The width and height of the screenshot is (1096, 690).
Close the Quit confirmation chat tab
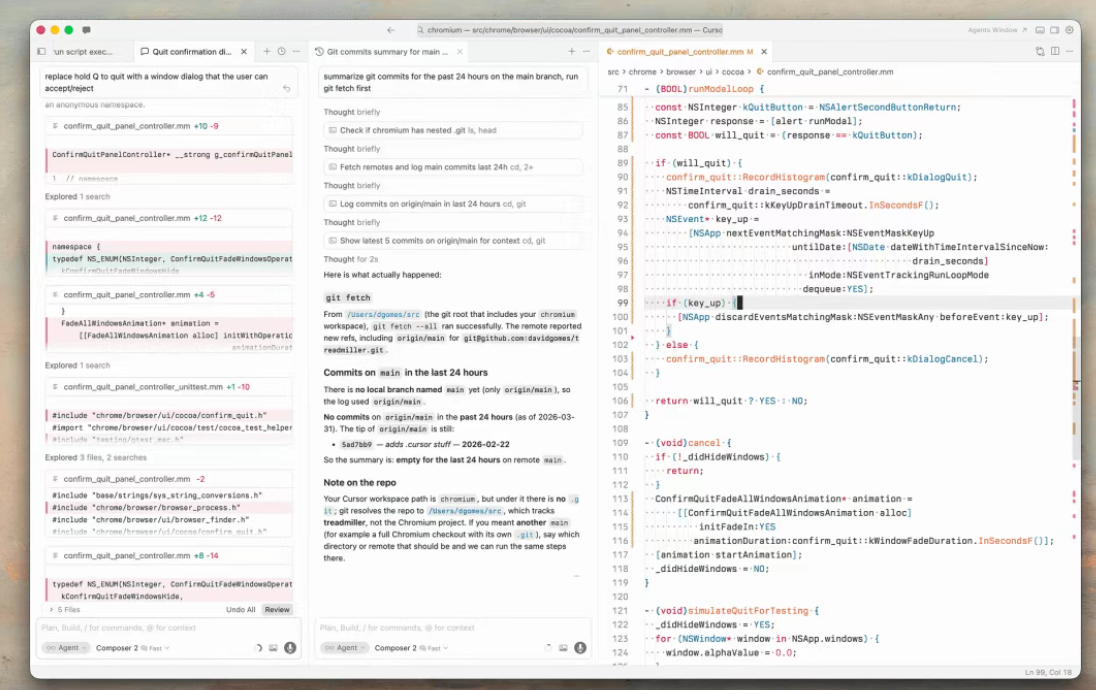pos(243,51)
